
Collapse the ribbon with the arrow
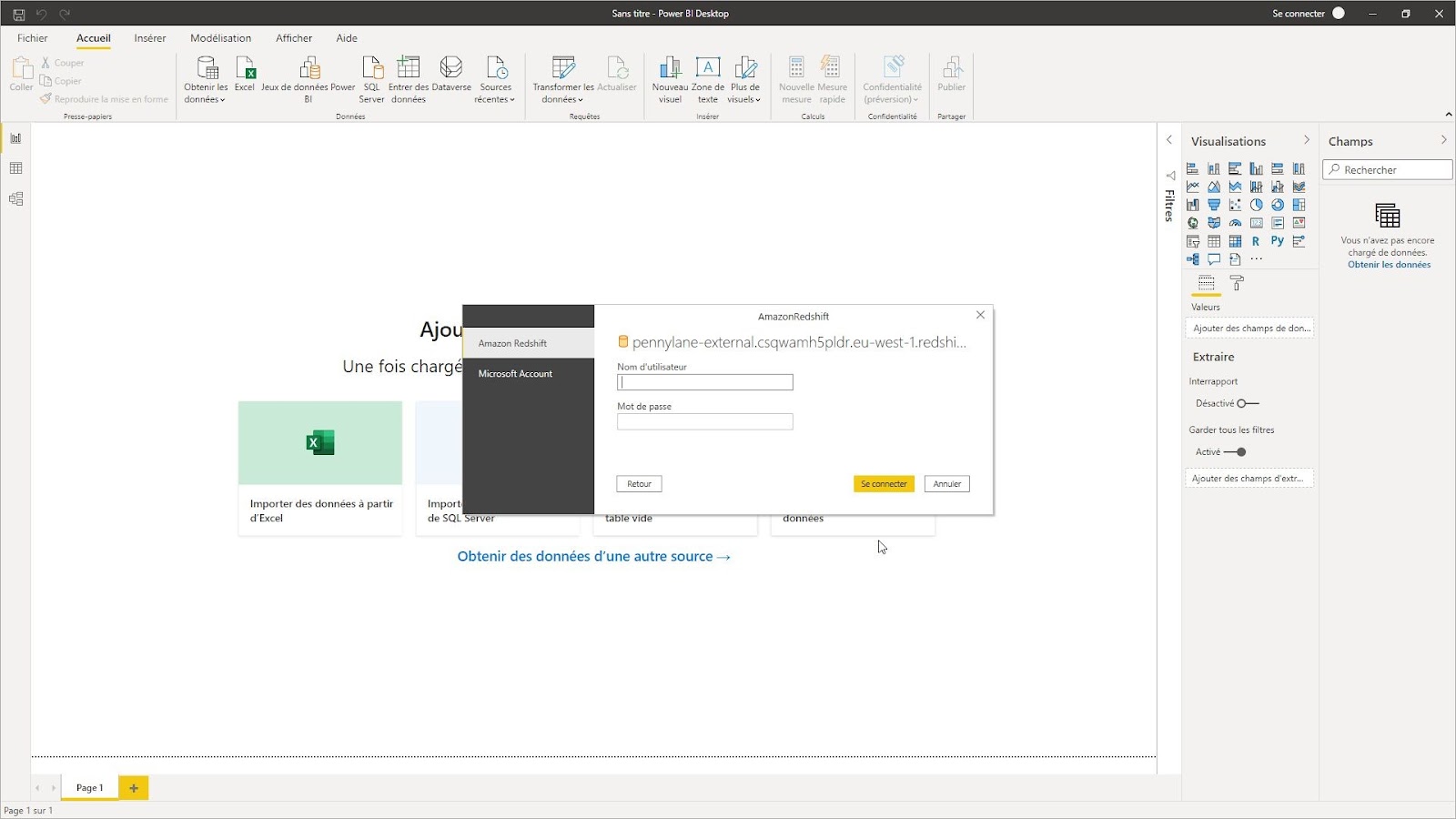1449,115
